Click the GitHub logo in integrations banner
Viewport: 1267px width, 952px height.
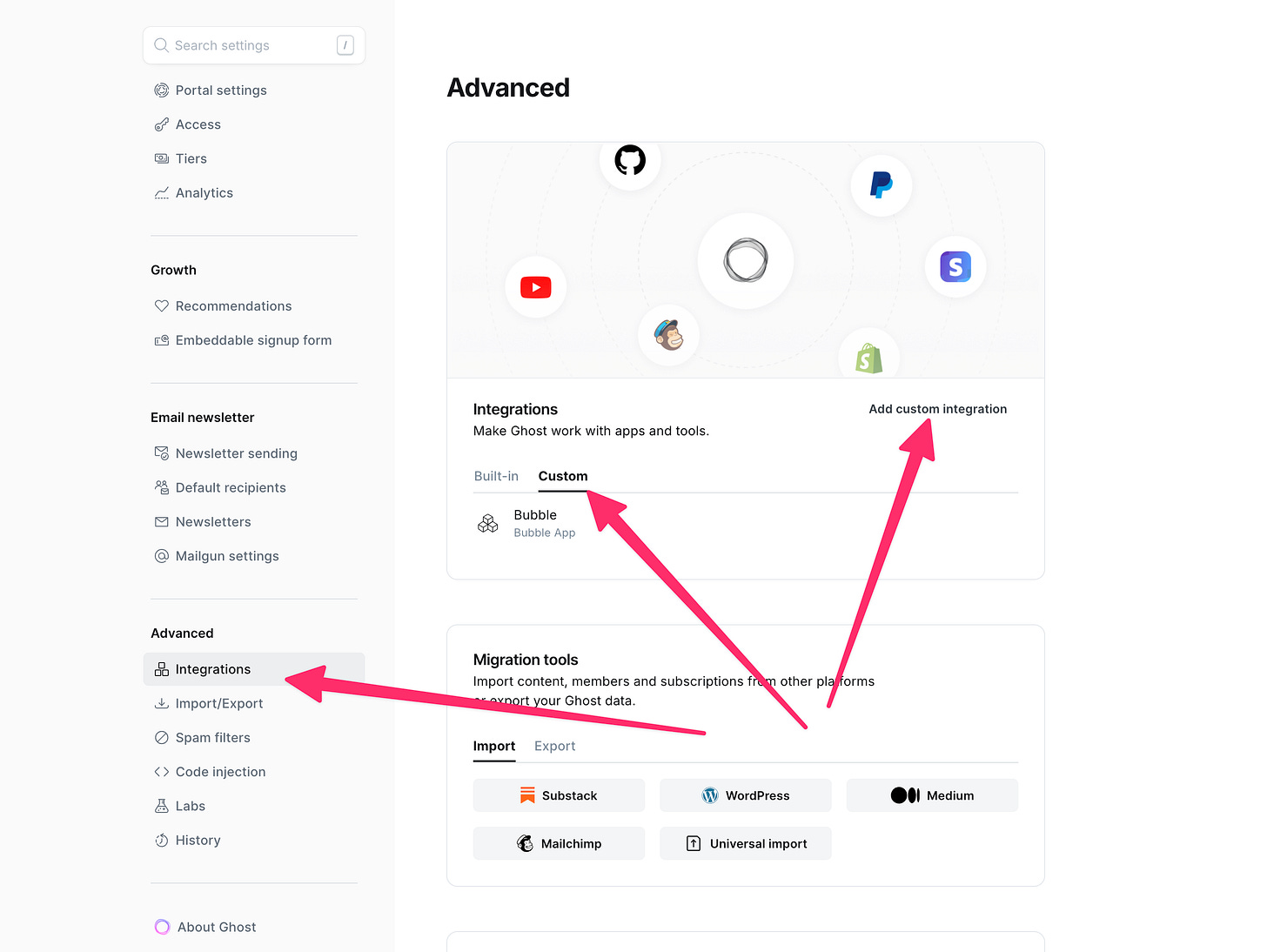tap(630, 160)
